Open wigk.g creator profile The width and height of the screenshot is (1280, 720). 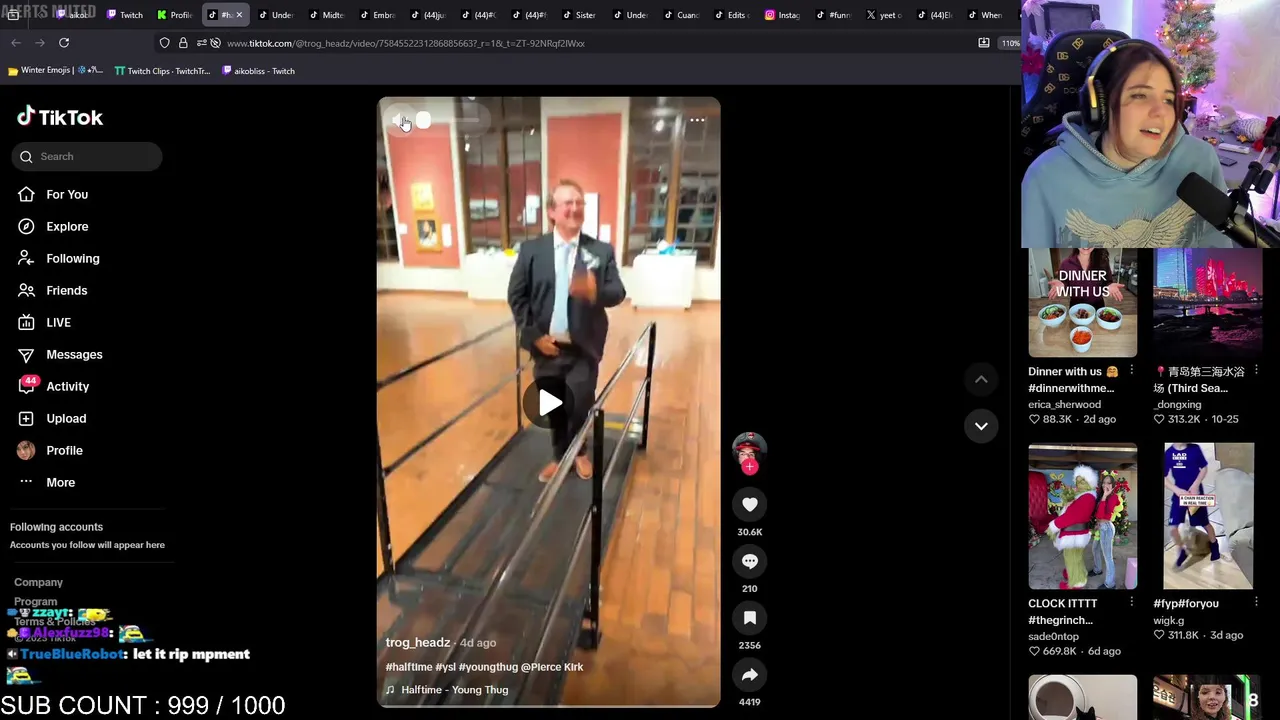(x=1168, y=620)
